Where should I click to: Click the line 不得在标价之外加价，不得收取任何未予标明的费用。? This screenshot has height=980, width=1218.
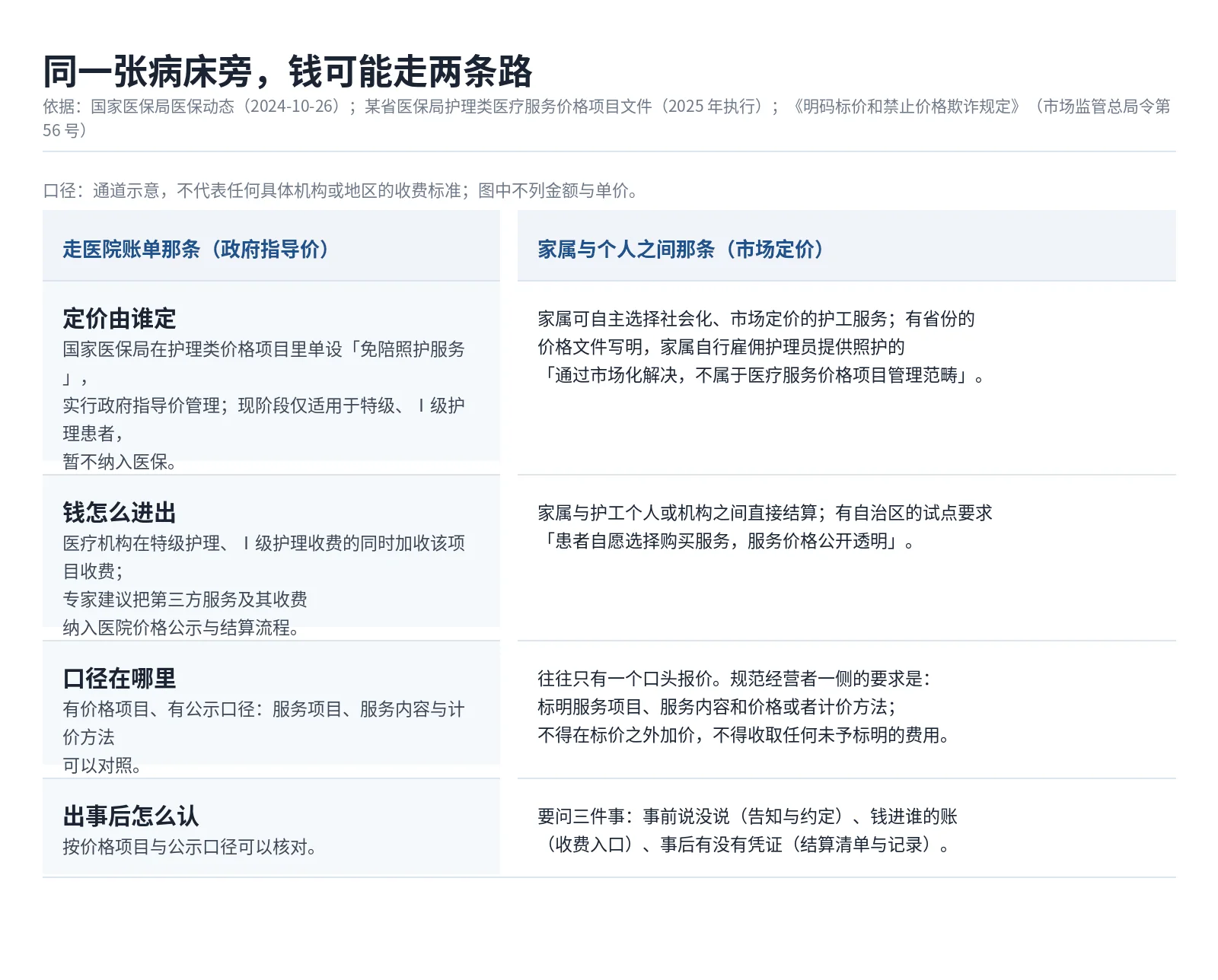[744, 735]
